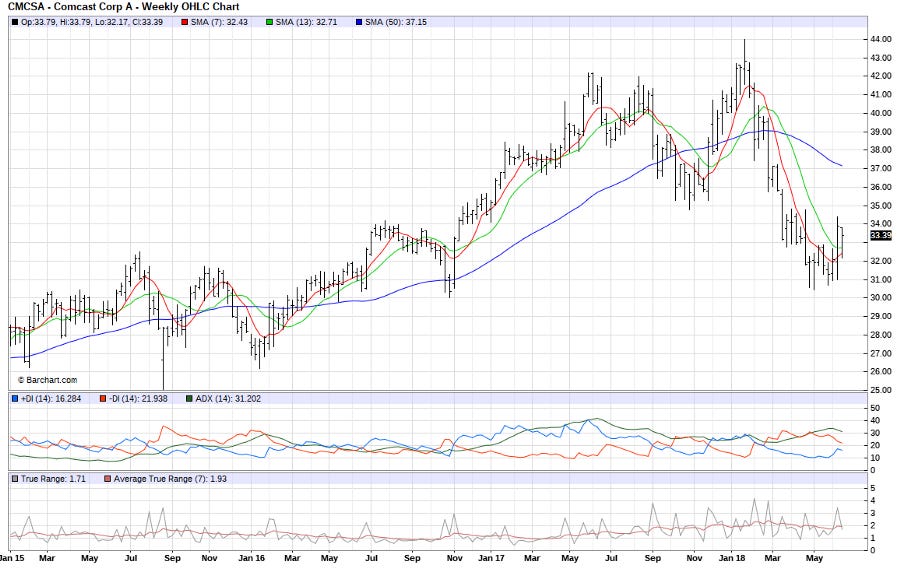The width and height of the screenshot is (900, 582).
Task: Click the Jan 16 date axis label
Action: 251,558
